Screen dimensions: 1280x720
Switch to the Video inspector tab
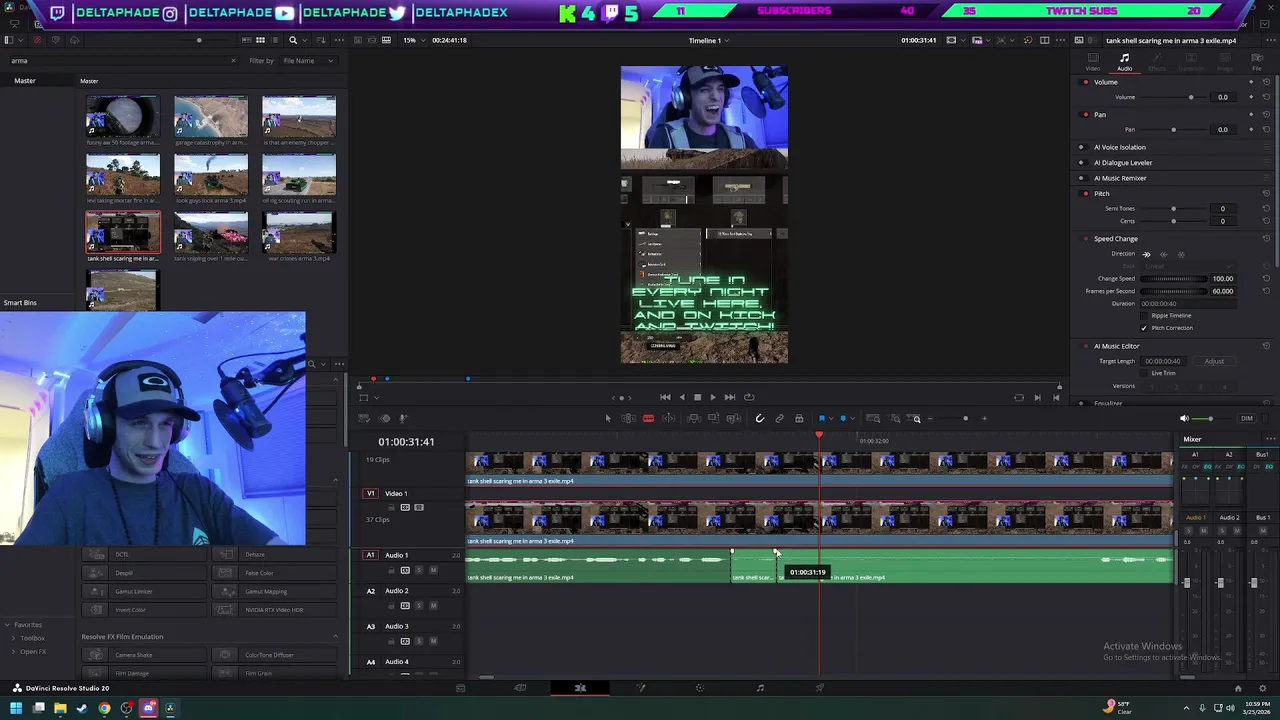coord(1093,62)
